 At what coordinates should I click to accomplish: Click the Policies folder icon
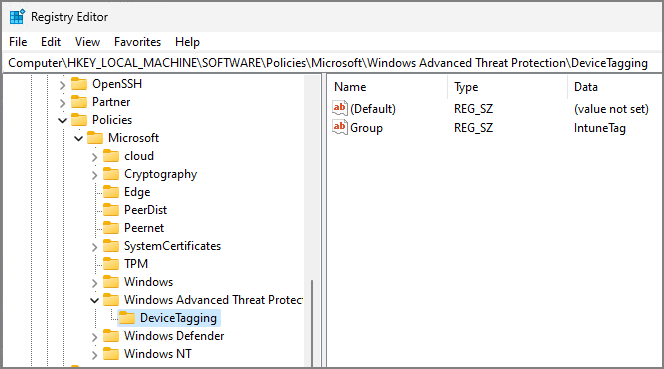click(79, 120)
